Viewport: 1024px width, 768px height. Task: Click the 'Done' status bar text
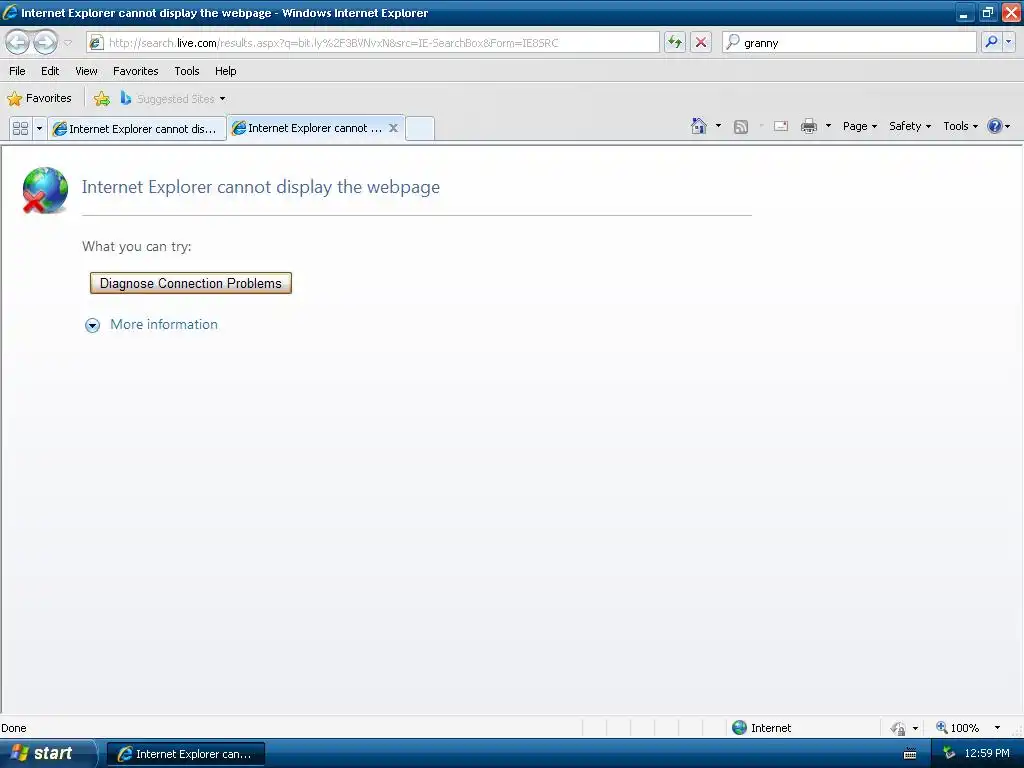(x=14, y=728)
